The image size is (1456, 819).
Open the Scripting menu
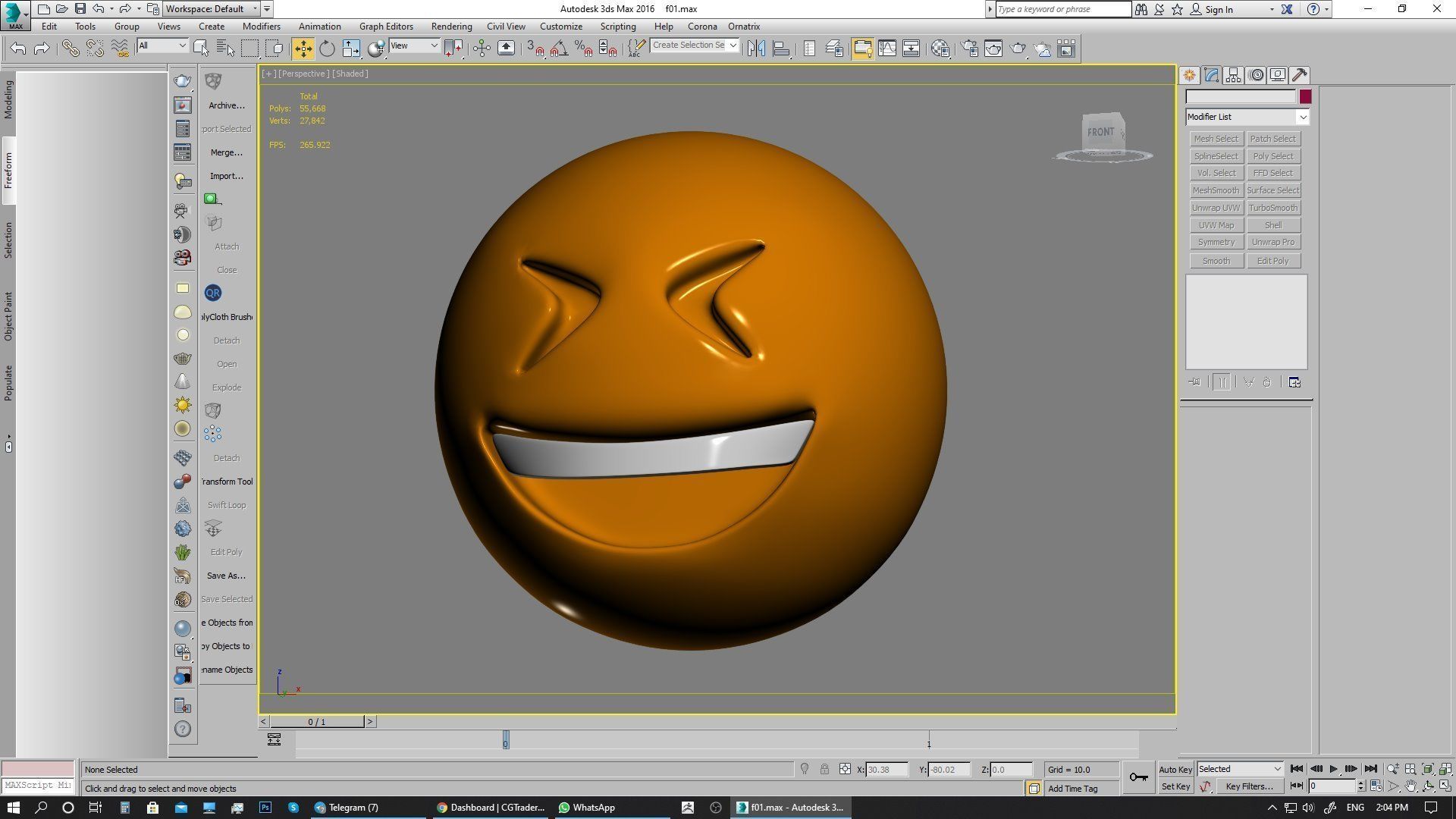[x=618, y=26]
